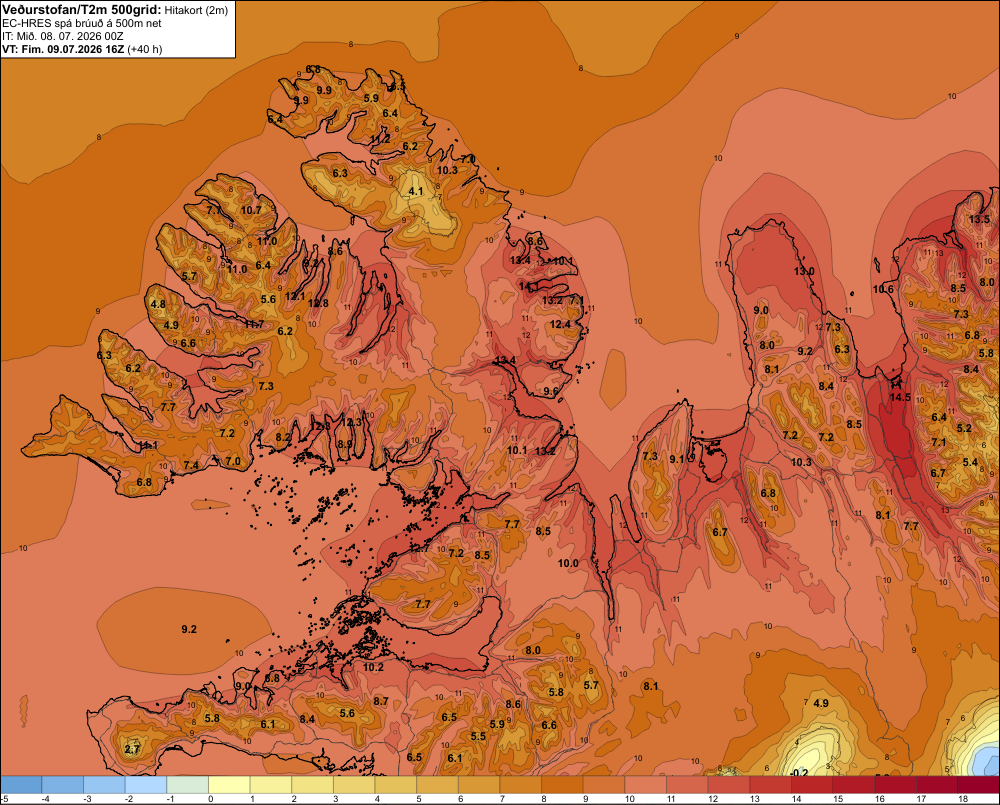The width and height of the screenshot is (1000, 805).
Task: Click the 2.7 temperature label
Action: [132, 749]
